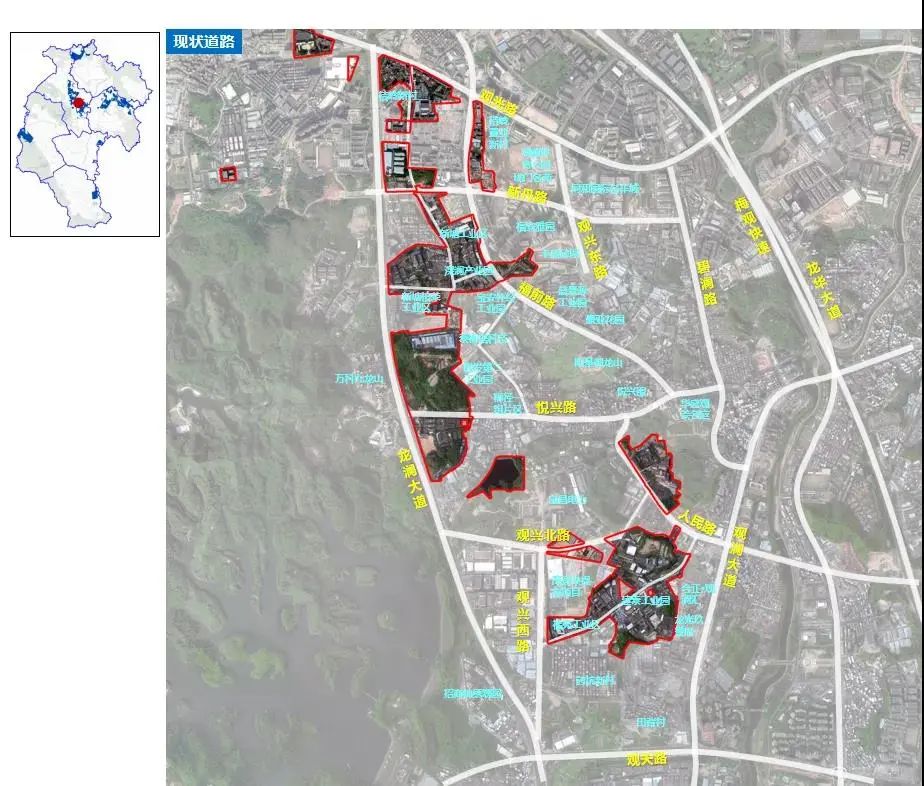Click the 龙澜大道 road label
This screenshot has width=924, height=786.
408,477
